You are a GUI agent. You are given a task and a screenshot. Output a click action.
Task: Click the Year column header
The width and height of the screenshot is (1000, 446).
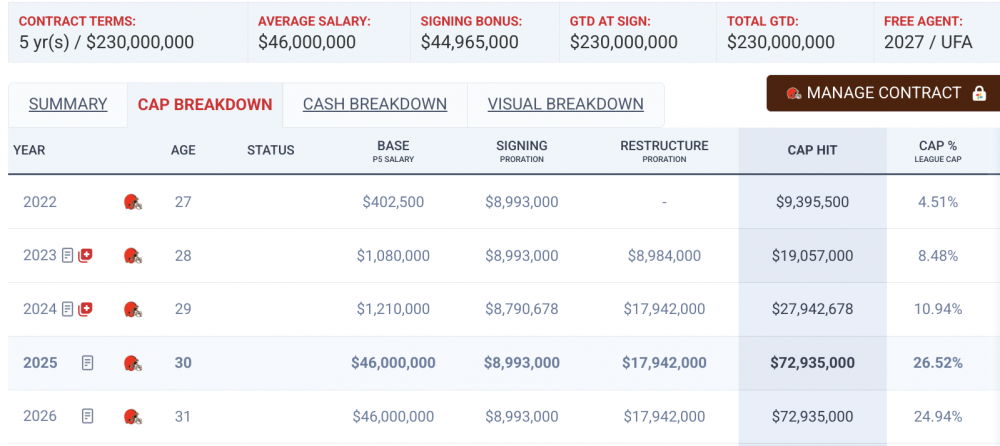29,151
